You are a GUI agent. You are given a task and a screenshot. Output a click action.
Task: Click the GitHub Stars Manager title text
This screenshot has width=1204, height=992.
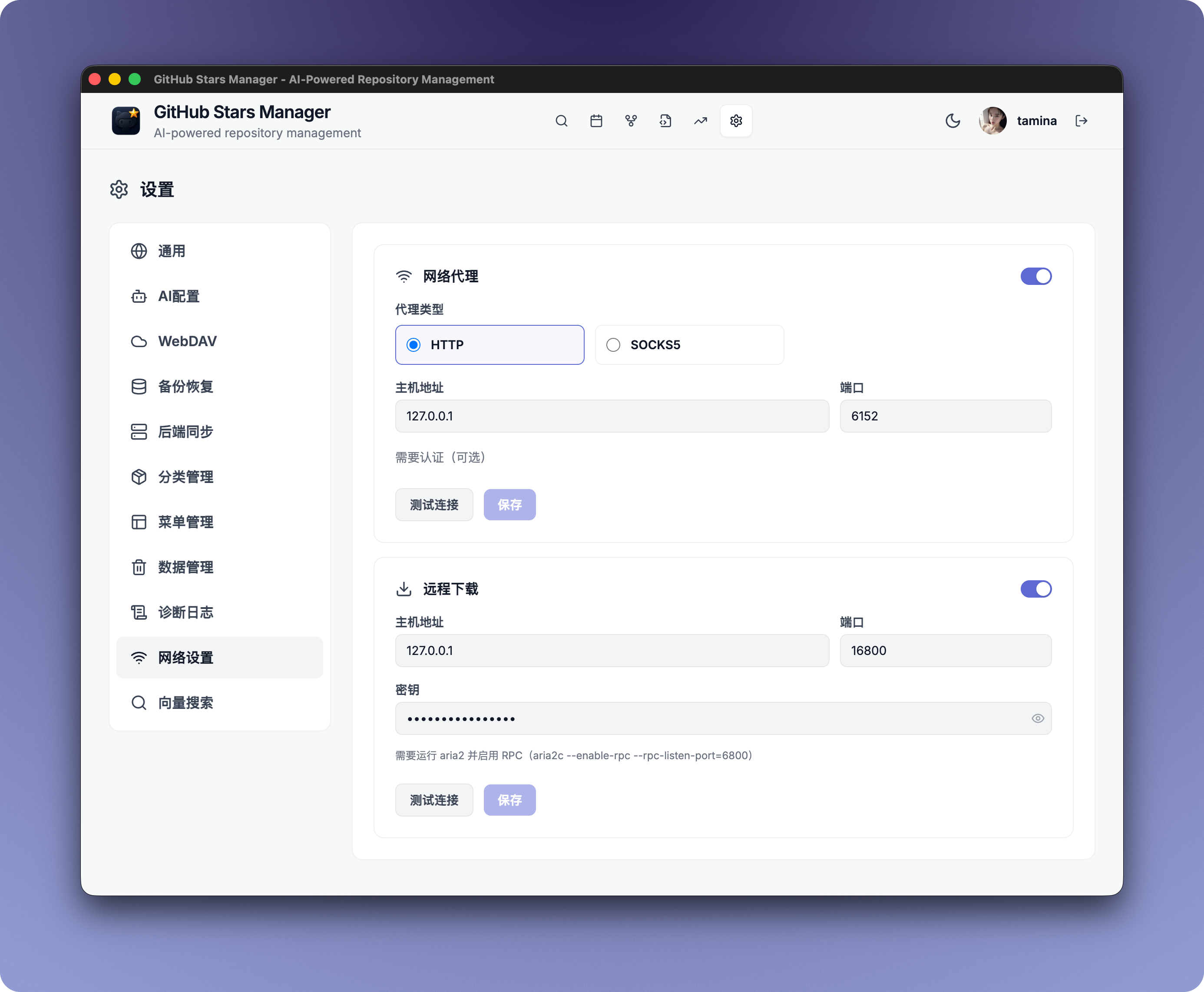[x=242, y=112]
